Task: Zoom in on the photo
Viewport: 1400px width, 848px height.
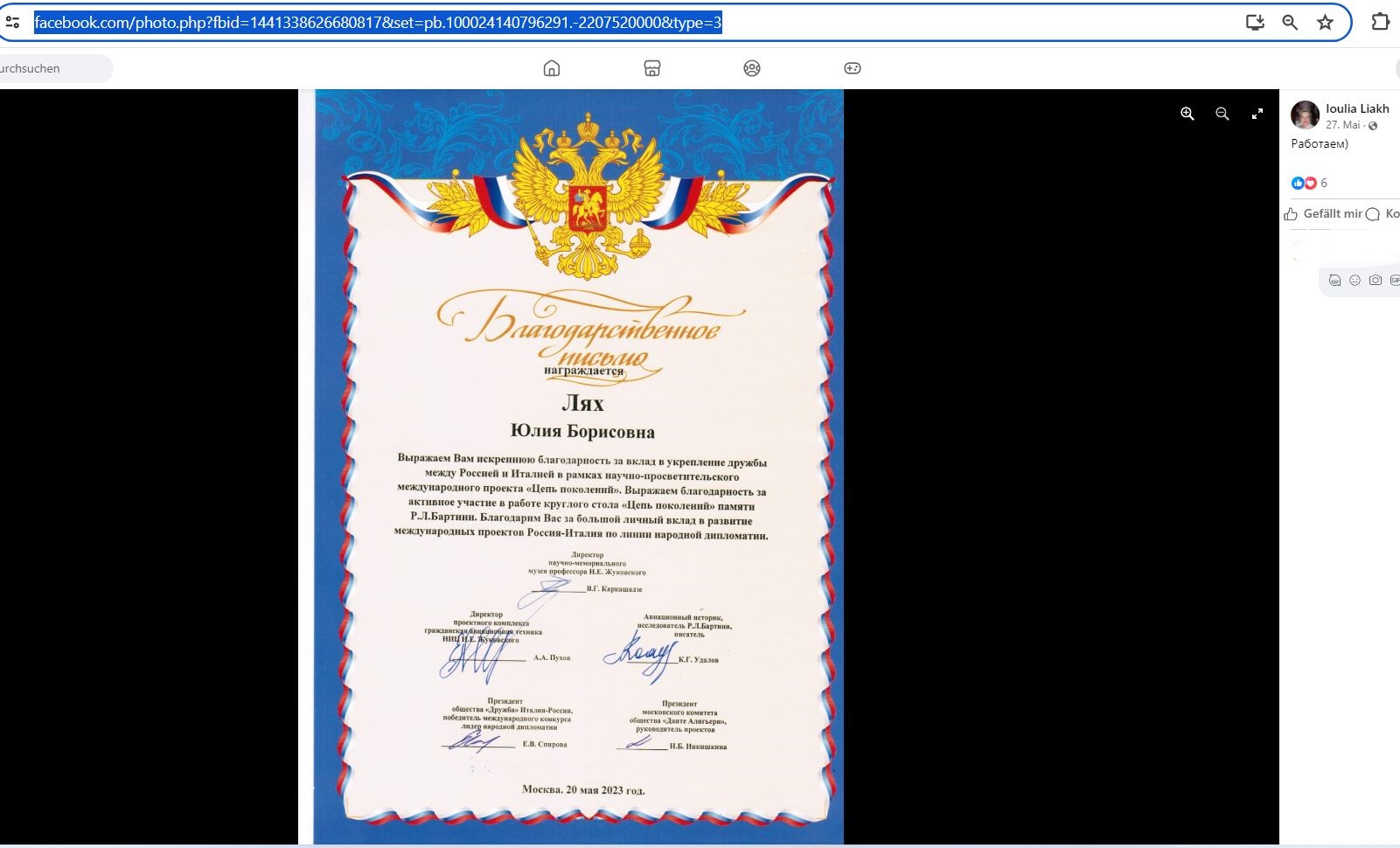Action: click(x=1188, y=114)
